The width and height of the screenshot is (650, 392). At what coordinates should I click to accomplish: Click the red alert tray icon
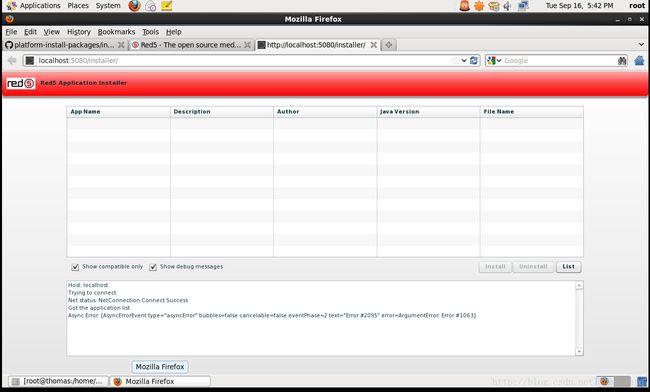point(465,6)
